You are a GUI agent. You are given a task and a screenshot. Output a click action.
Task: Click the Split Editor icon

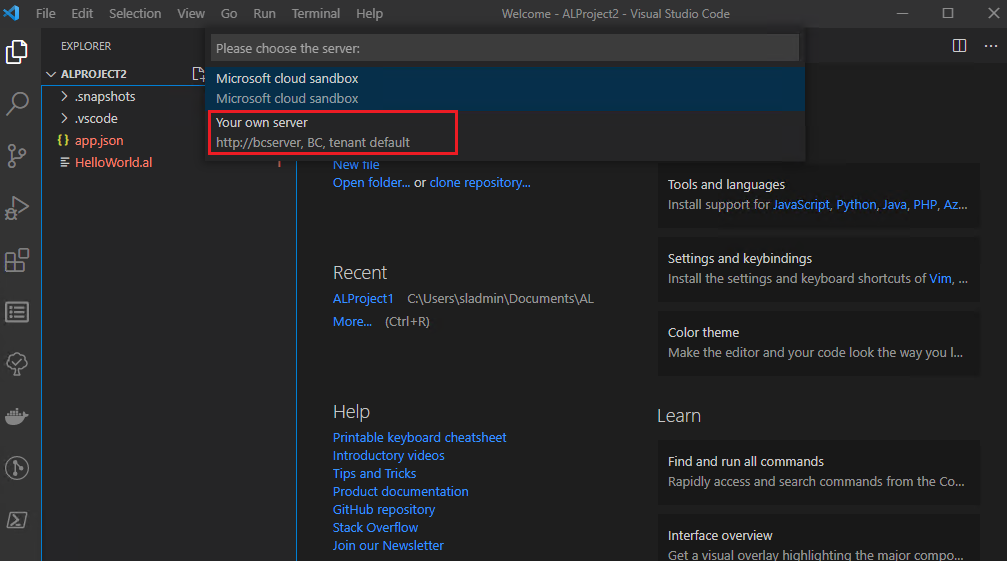pos(959,46)
